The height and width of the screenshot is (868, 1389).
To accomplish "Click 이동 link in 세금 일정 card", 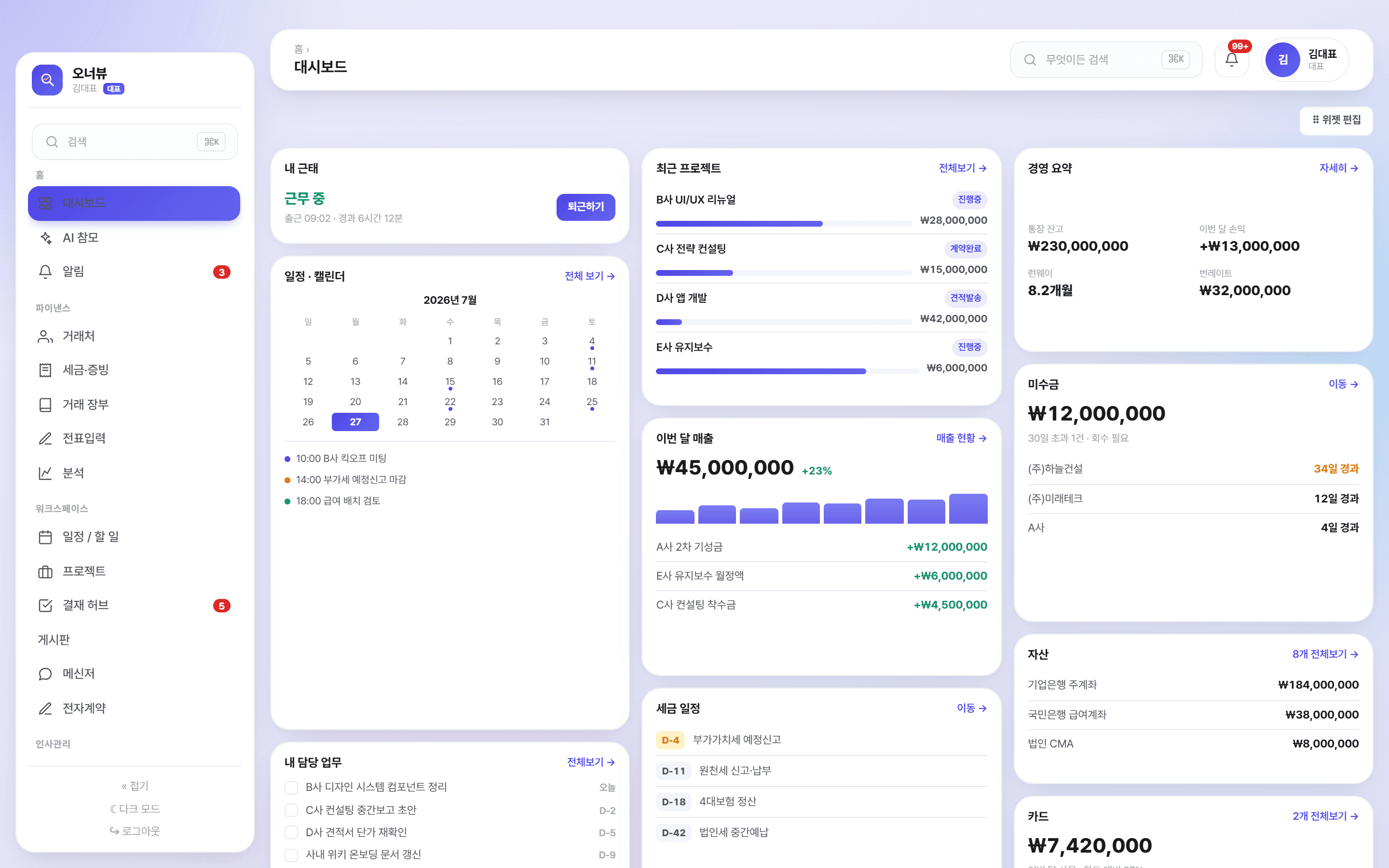I will [972, 708].
